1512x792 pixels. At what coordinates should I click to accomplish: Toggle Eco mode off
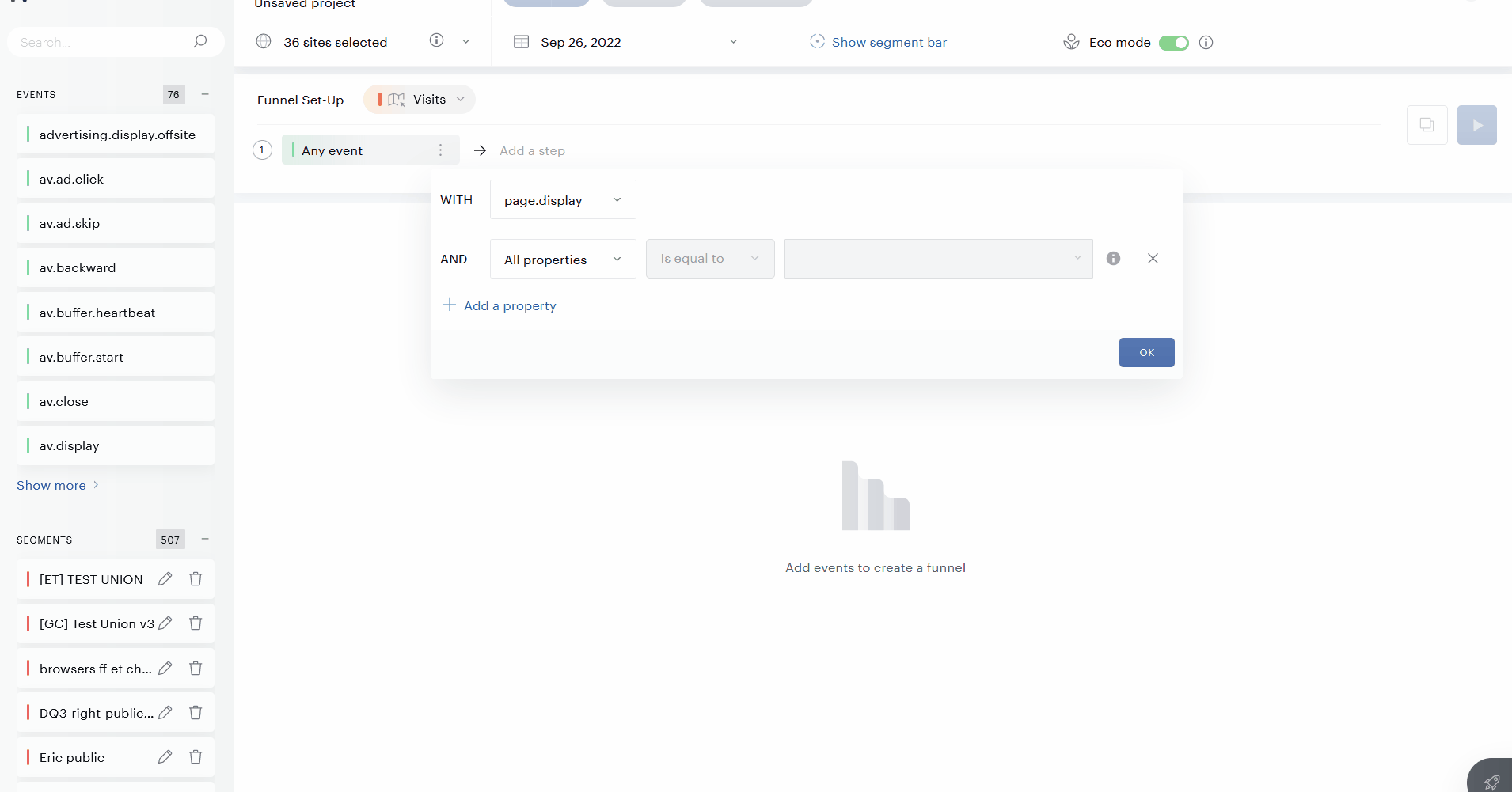click(1173, 43)
